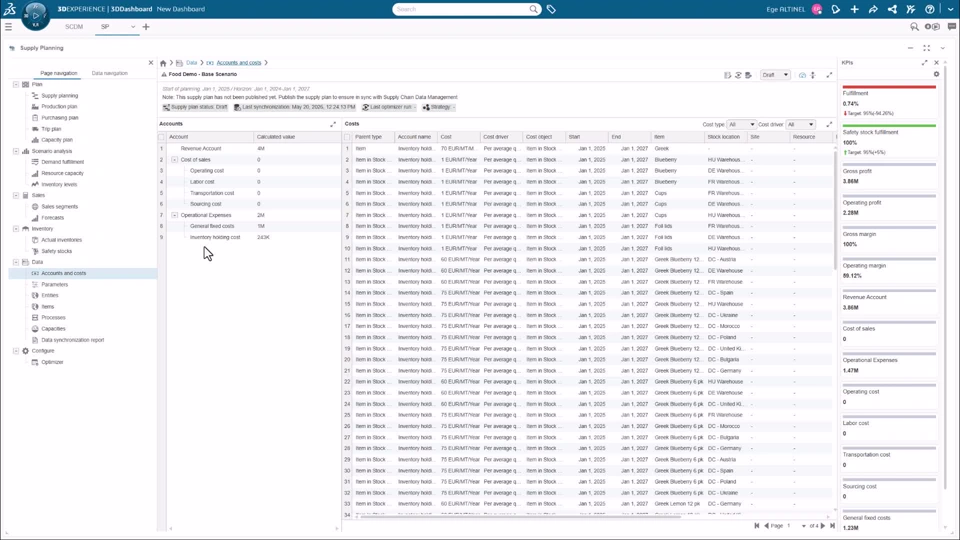Image resolution: width=960 pixels, height=540 pixels.
Task: Open the Draft status dropdown
Action: click(x=775, y=75)
